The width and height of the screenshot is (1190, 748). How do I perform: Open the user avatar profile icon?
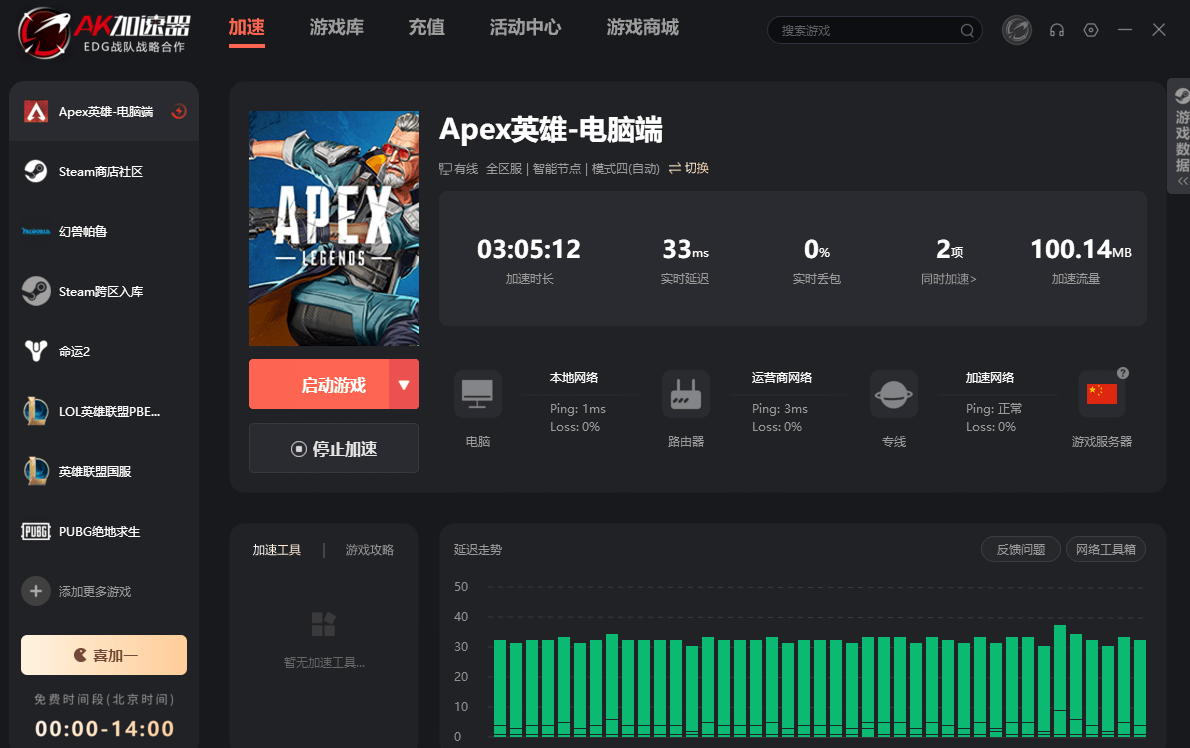tap(1017, 30)
